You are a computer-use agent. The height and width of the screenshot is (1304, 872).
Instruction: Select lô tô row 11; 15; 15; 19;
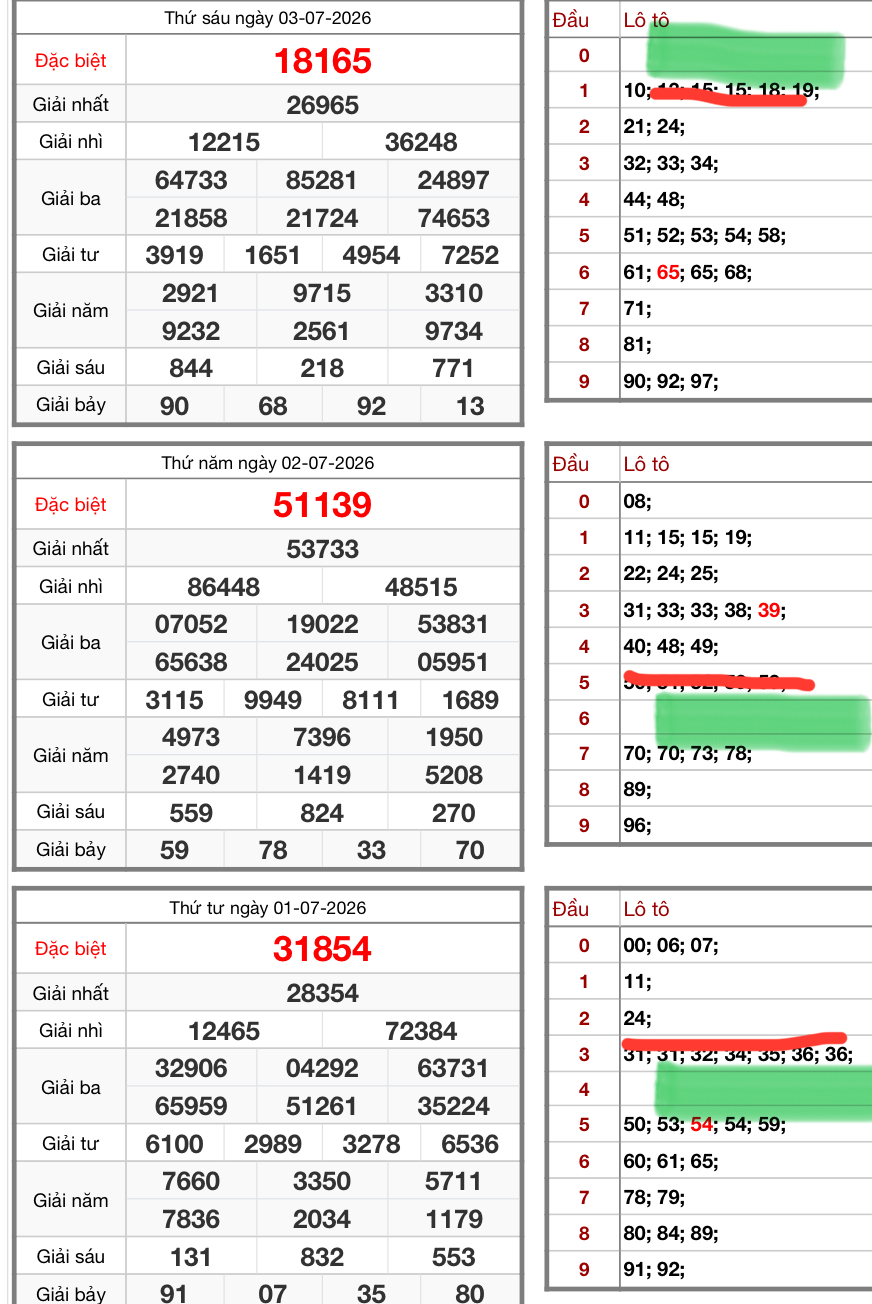tap(687, 538)
